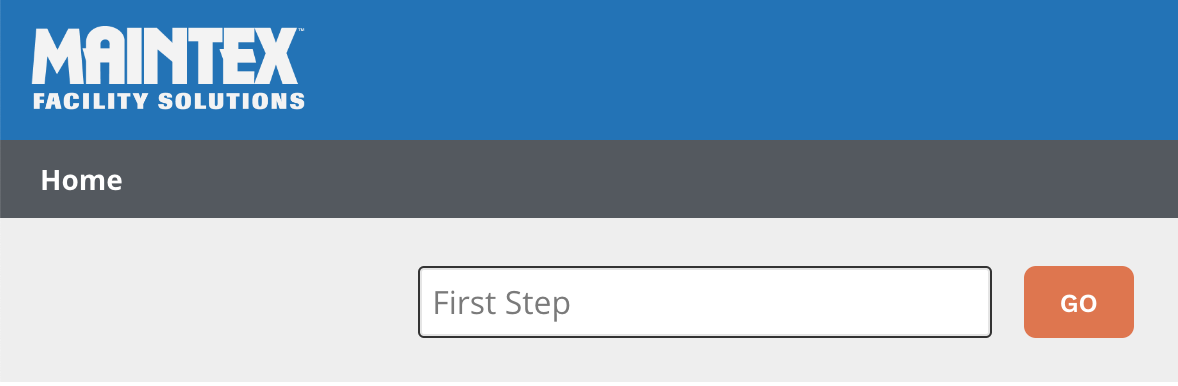Place cursor in the search box placeholder
Viewport: 1178px width, 386px height.
click(x=705, y=302)
